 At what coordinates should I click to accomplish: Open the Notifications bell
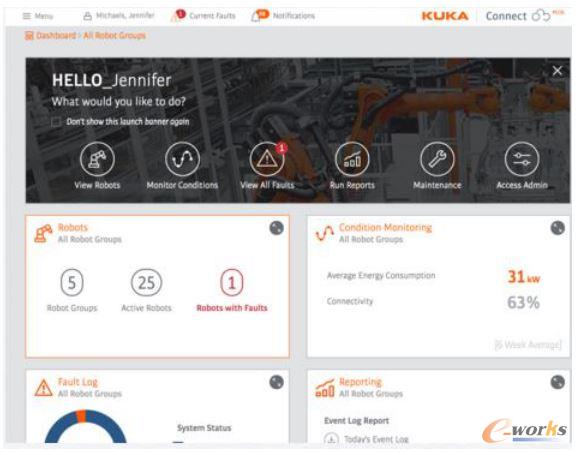(x=283, y=16)
